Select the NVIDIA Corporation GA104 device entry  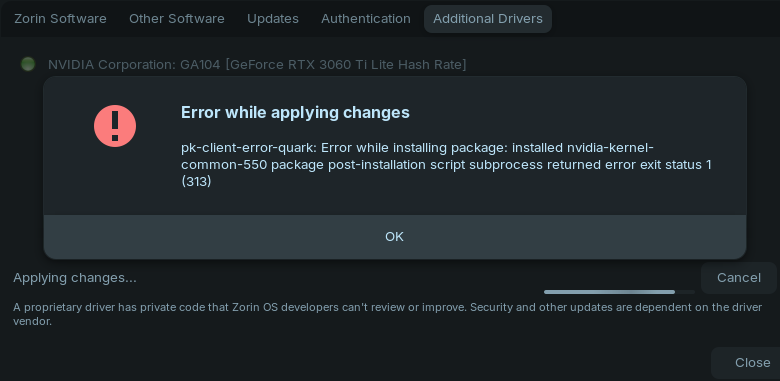257,64
